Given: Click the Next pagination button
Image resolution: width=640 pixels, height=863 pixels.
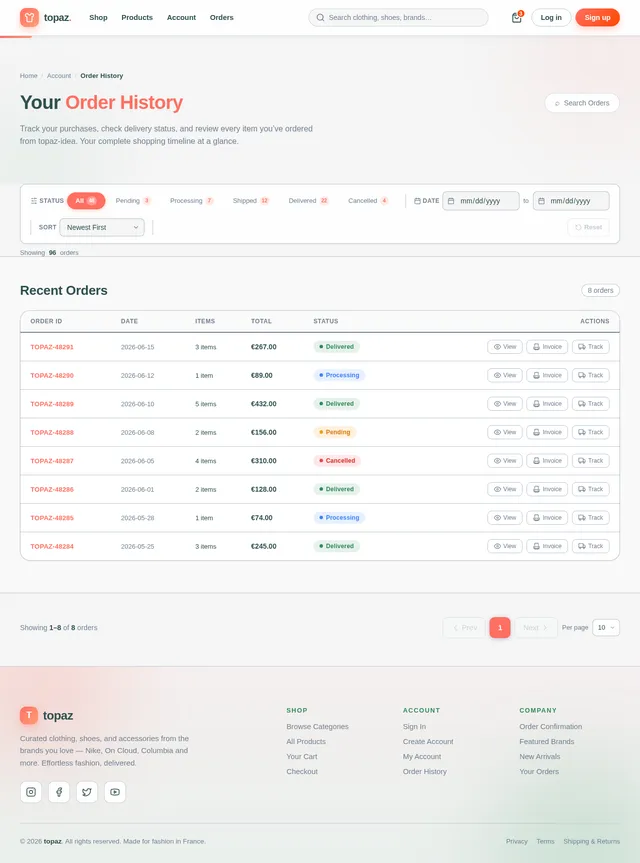Looking at the screenshot, I should coord(535,627).
